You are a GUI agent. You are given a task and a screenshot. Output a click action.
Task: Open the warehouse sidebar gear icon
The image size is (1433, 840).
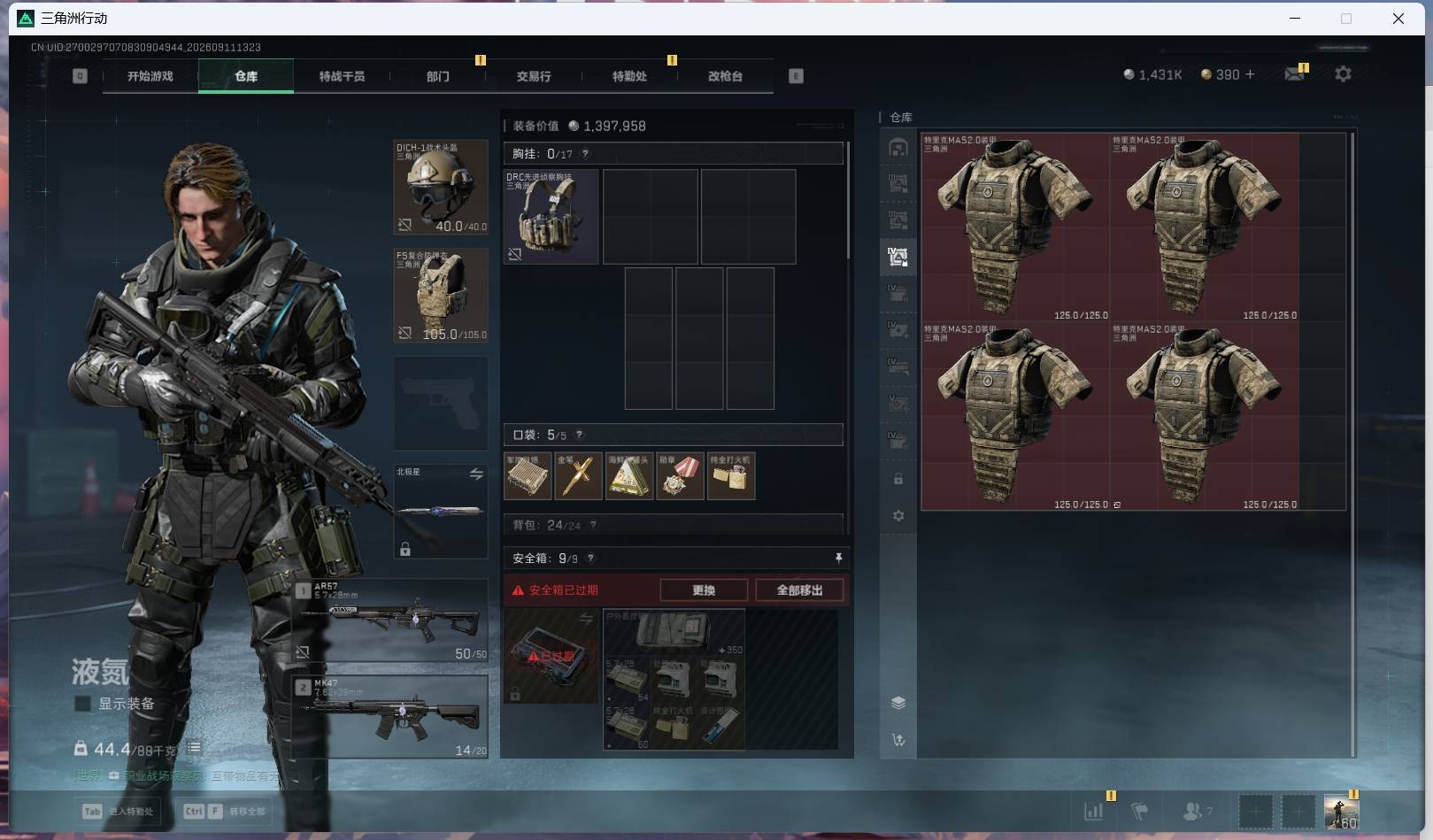click(898, 515)
